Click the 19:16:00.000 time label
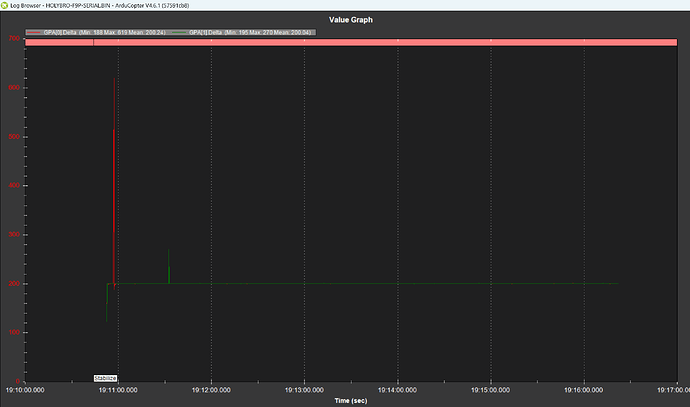This screenshot has height=407, width=690. pyautogui.click(x=584, y=390)
